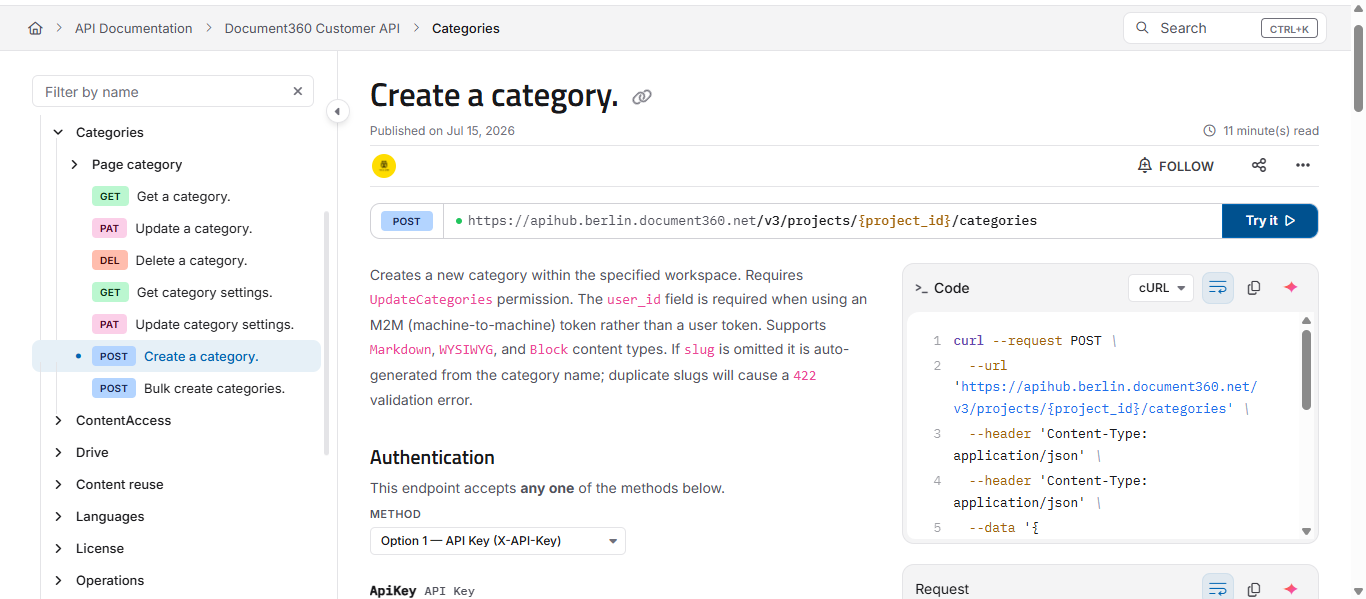Click the clock read-time icon
The height and width of the screenshot is (599, 1366).
[x=1210, y=131]
